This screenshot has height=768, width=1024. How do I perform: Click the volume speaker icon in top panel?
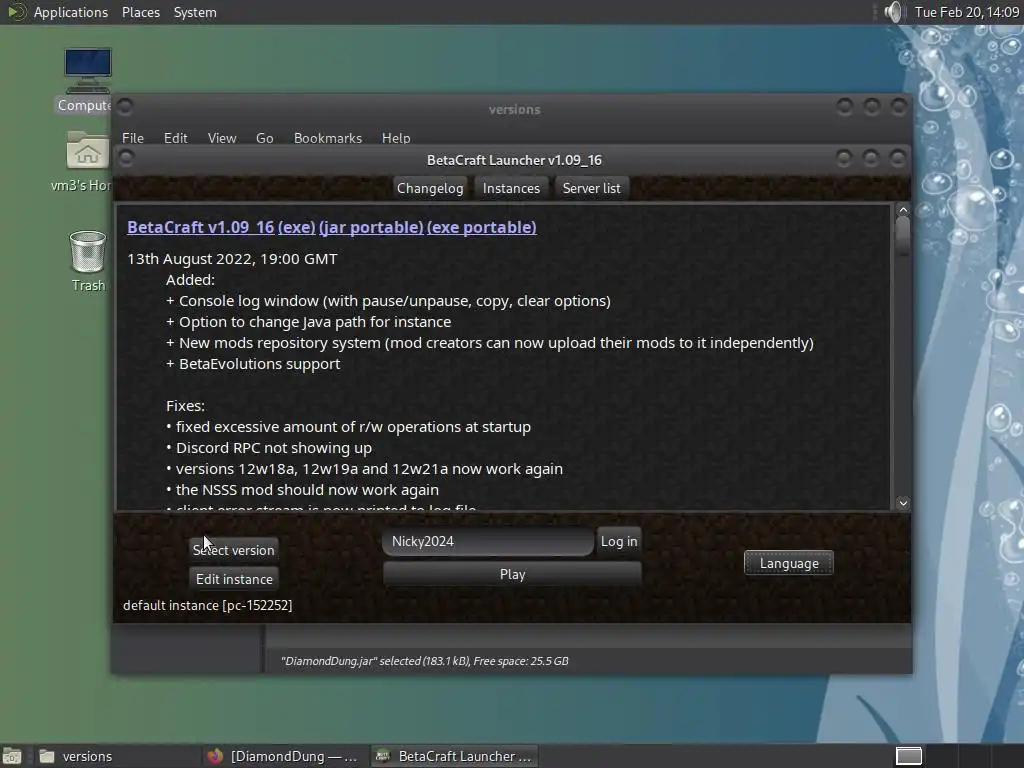point(893,12)
